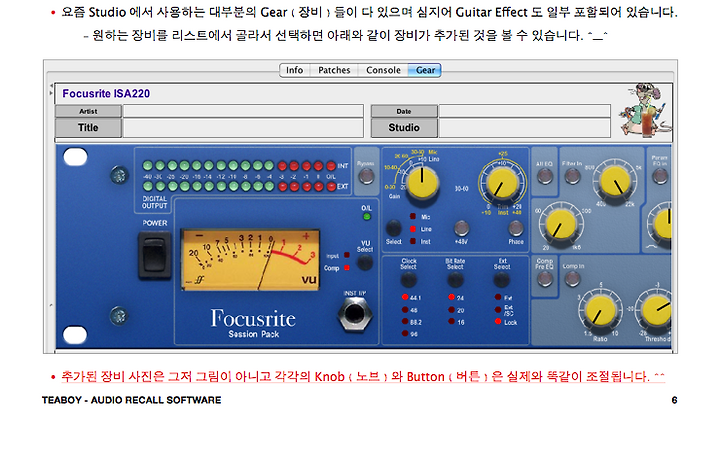Screen dimensions: 720x455
Task: Click the Lock LED under Ext Select
Action: pos(498,322)
